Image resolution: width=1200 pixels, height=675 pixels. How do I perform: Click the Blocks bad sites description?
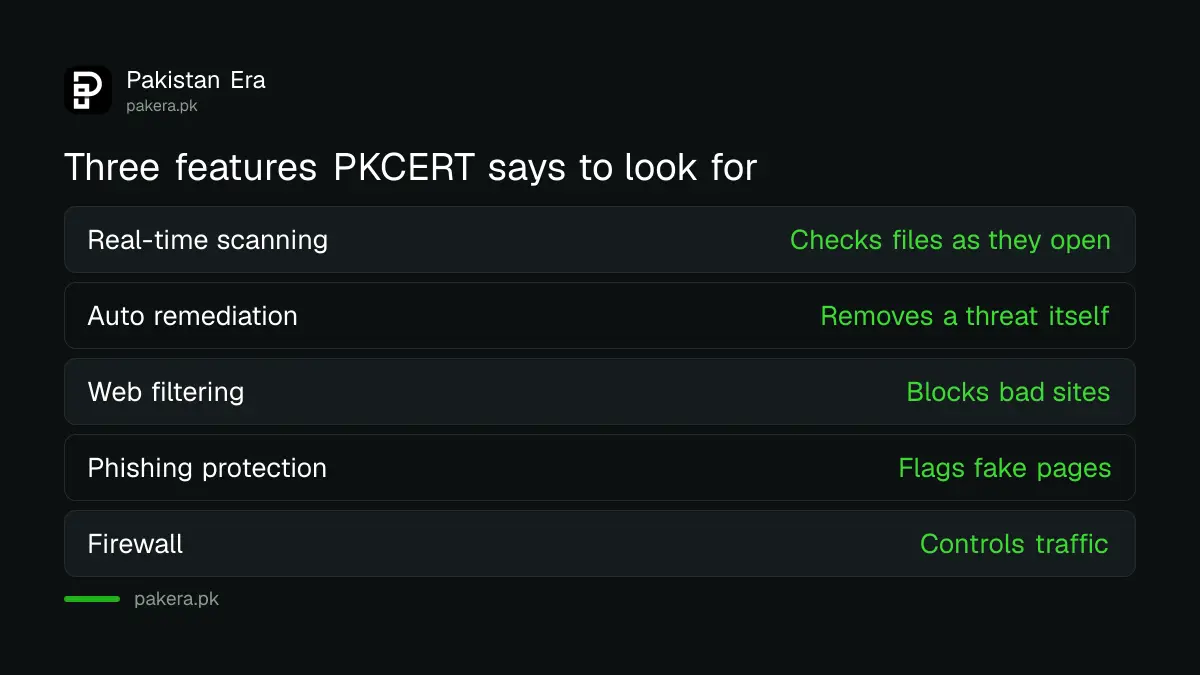tap(1008, 392)
